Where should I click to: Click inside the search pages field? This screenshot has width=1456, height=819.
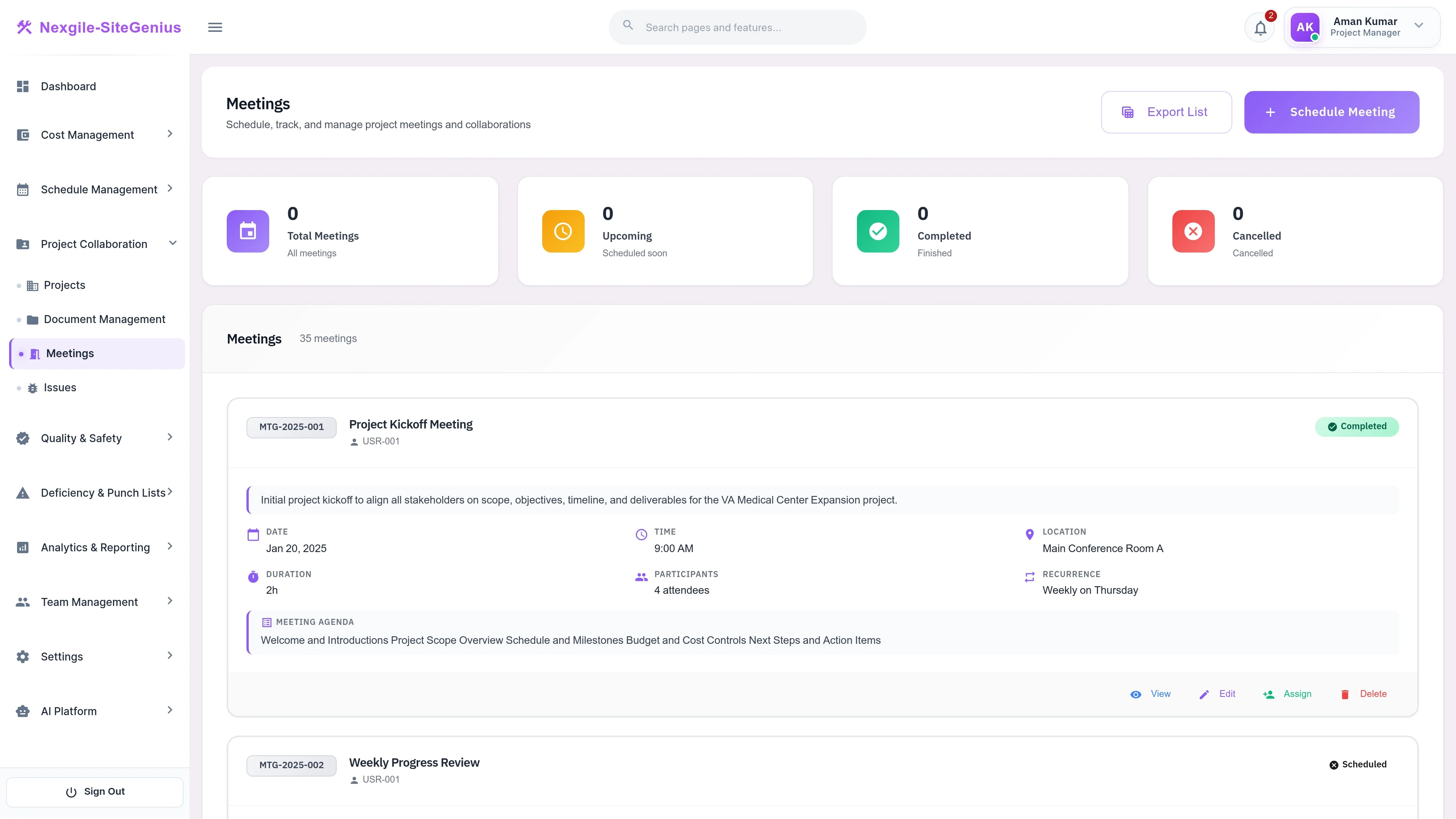point(735,27)
